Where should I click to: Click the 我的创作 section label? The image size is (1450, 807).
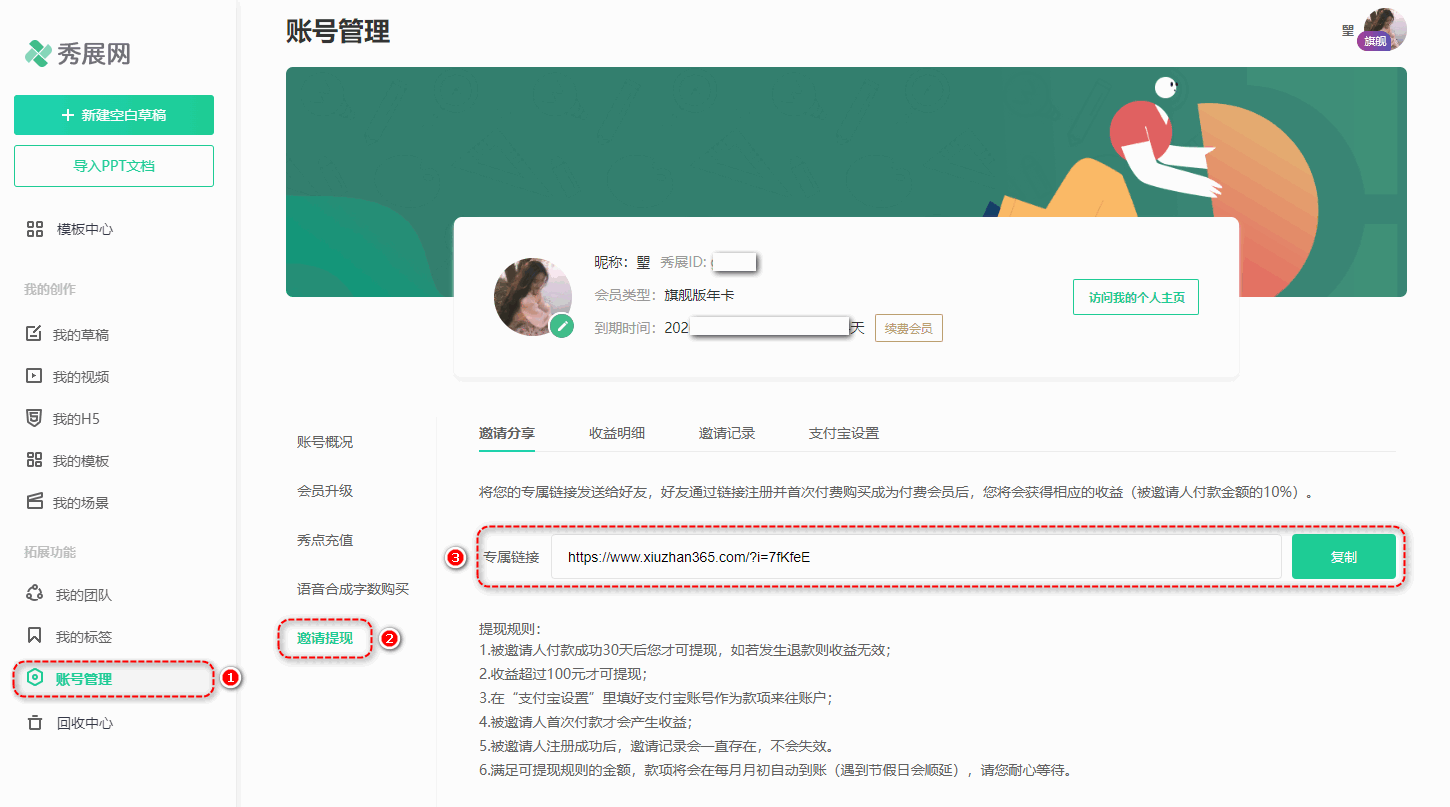click(50, 289)
